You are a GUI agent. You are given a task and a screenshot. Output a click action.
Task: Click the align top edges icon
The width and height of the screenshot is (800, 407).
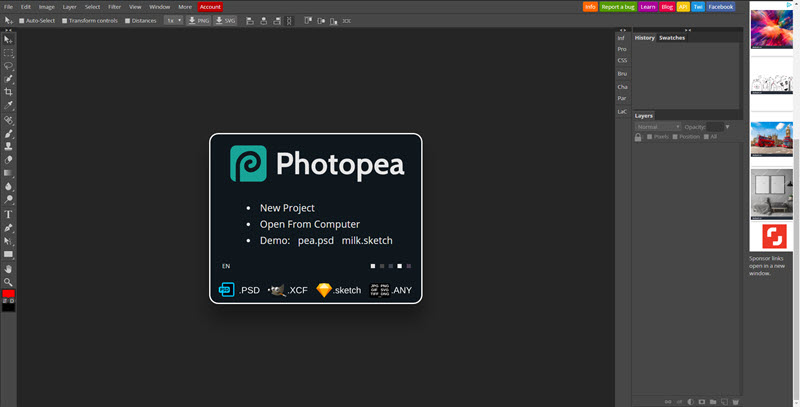point(308,21)
